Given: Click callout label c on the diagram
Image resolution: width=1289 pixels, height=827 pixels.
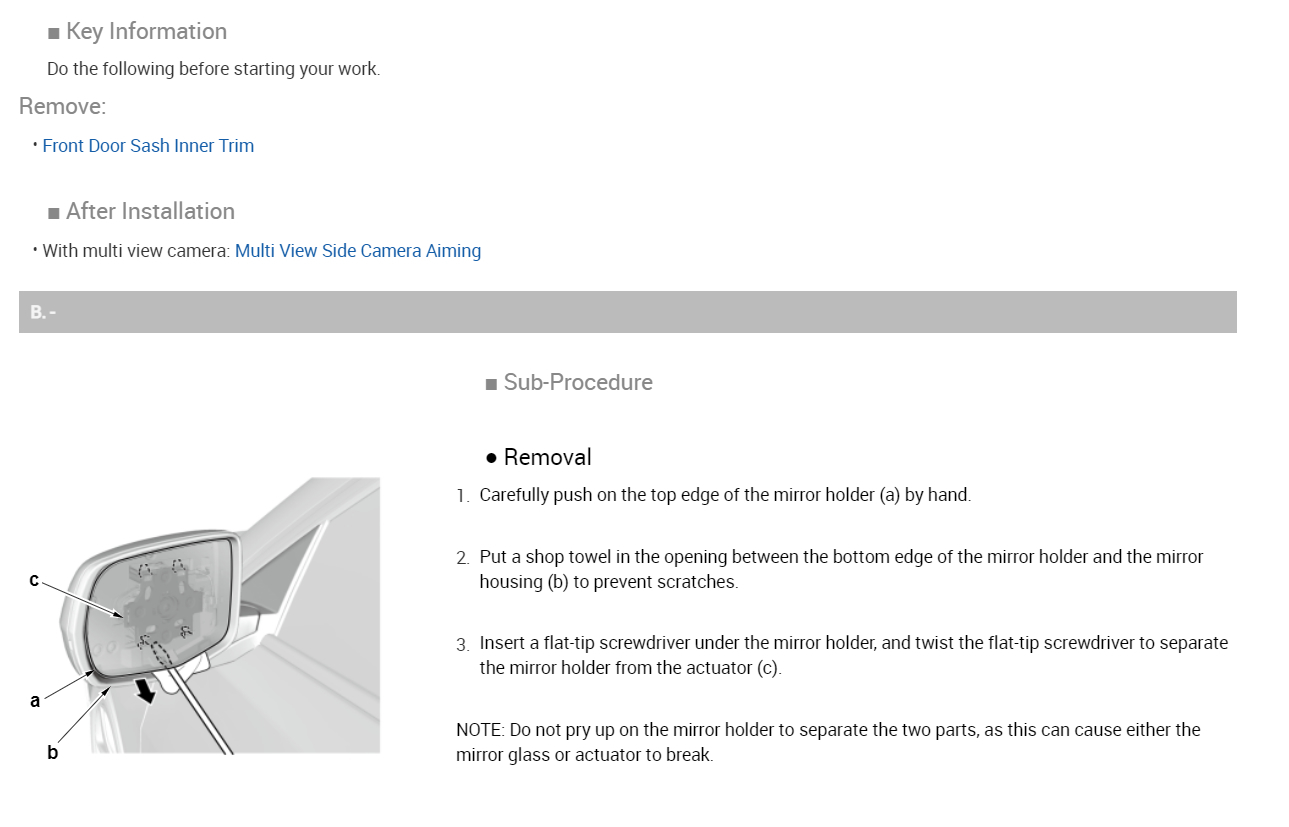Looking at the screenshot, I should coord(34,580).
